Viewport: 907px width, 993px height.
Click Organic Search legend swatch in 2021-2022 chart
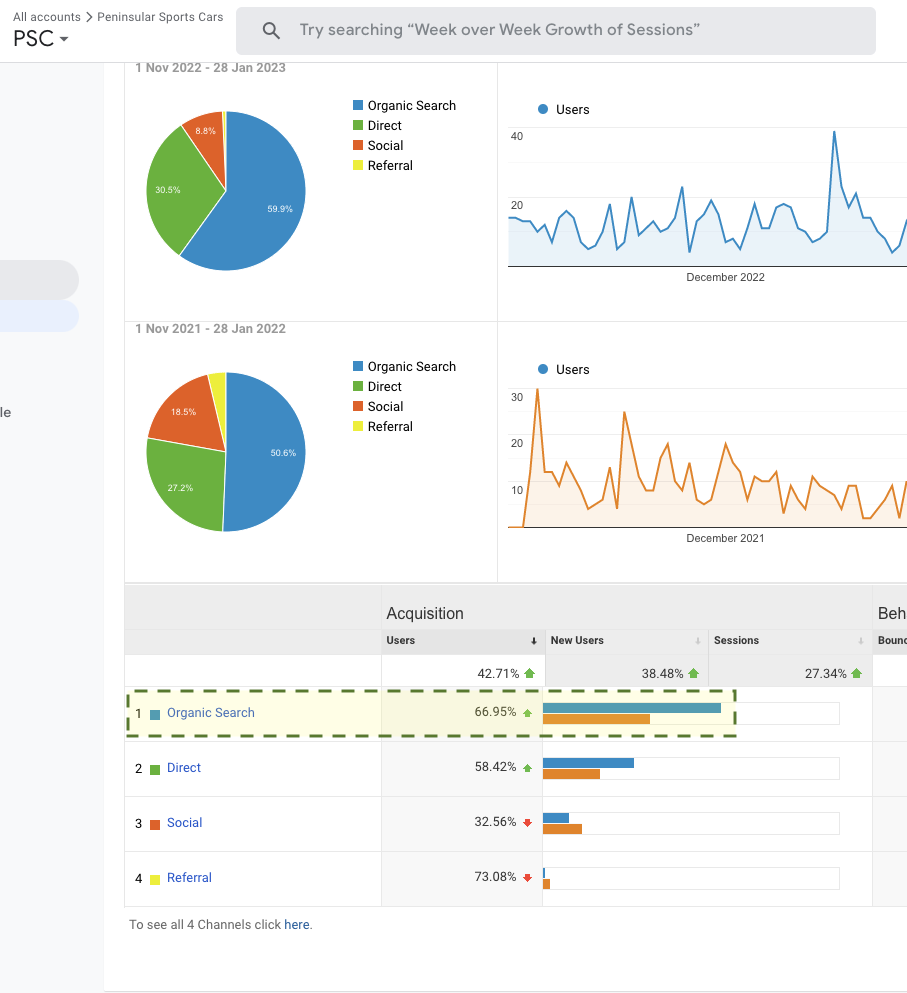click(x=358, y=366)
